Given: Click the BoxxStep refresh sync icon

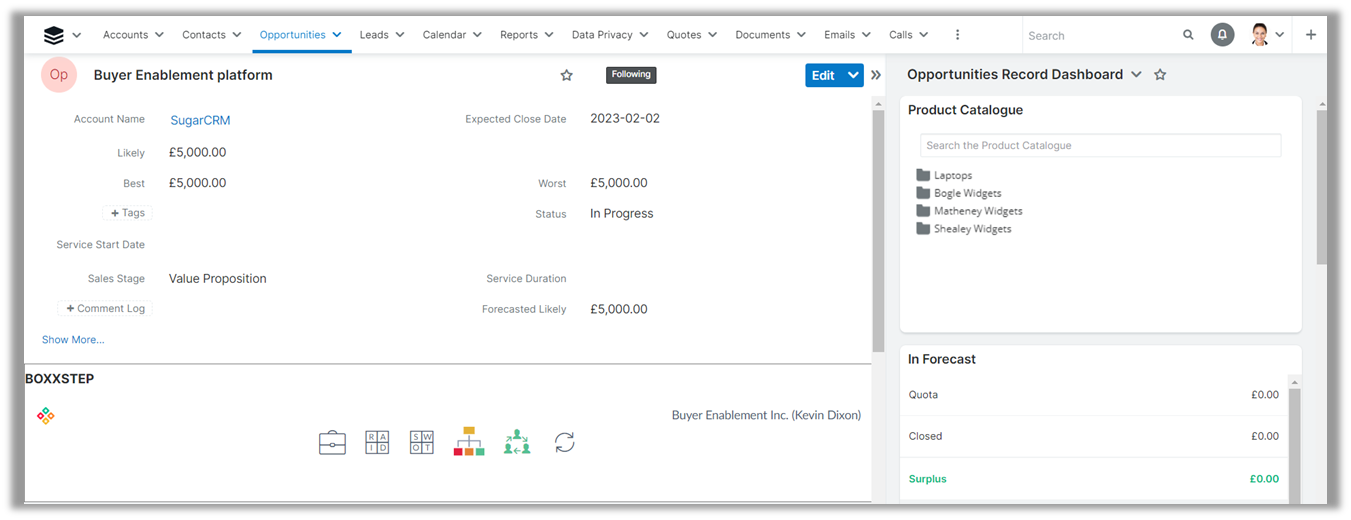Looking at the screenshot, I should (x=565, y=442).
